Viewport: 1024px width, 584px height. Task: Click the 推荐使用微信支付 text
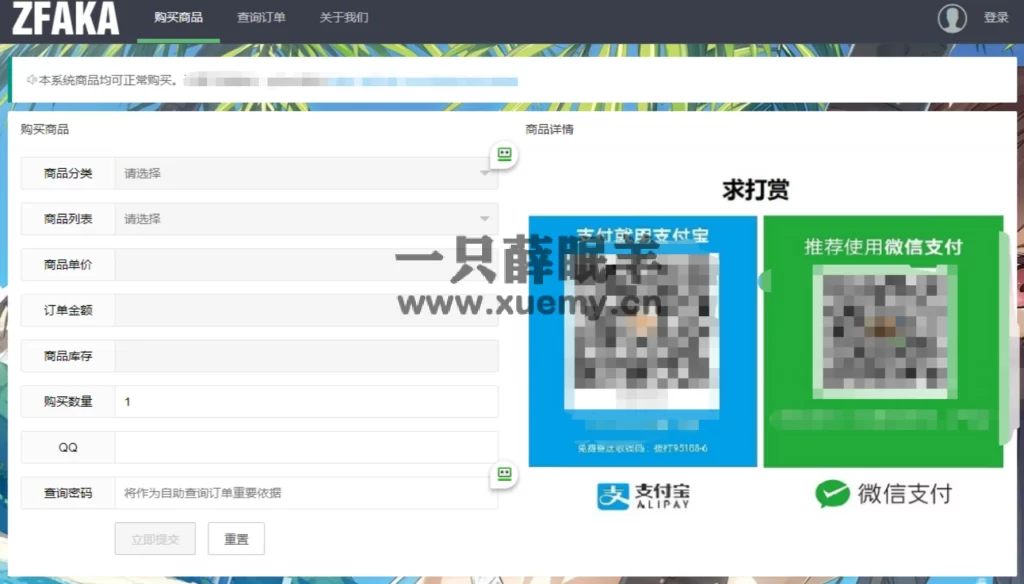click(883, 247)
